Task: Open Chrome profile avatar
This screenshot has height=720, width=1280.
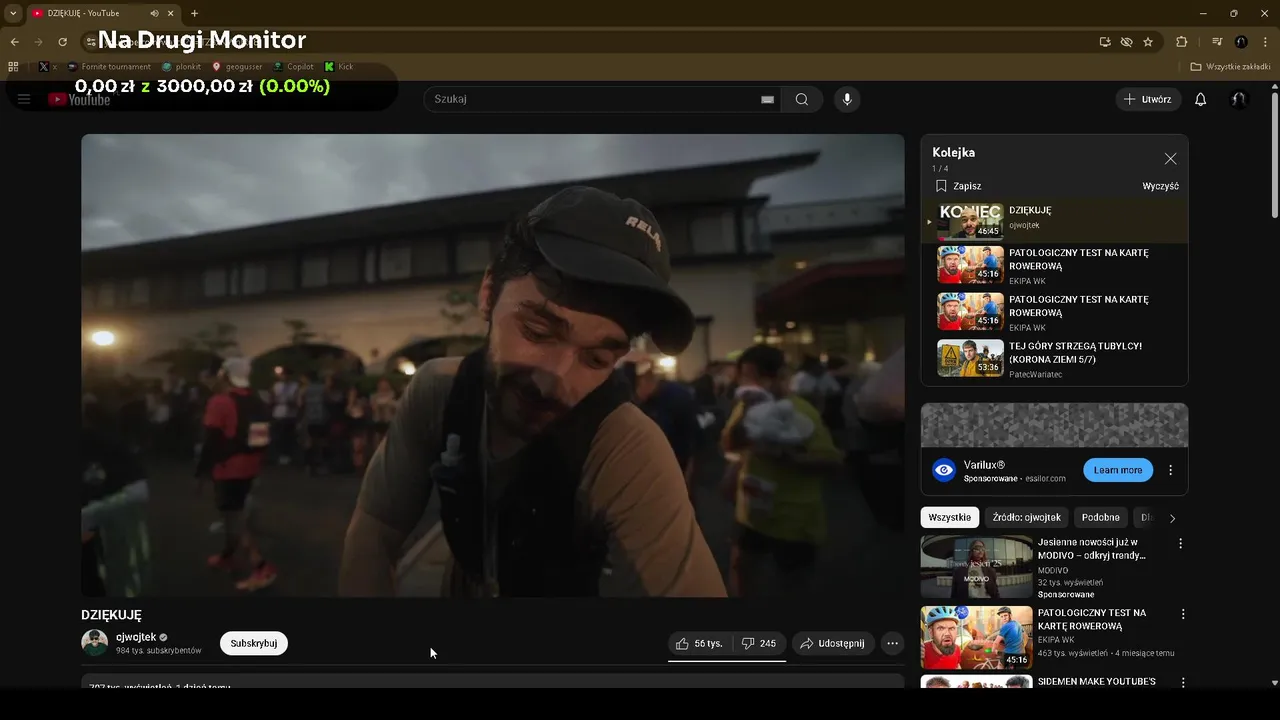Action: 1241,42
